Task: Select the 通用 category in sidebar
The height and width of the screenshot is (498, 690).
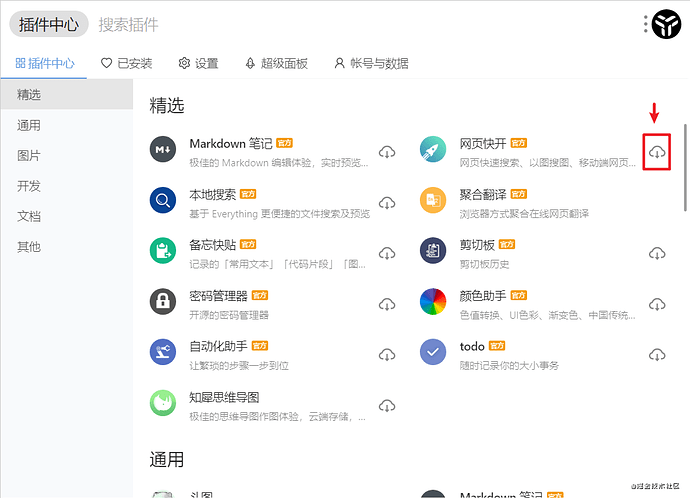Action: click(29, 126)
